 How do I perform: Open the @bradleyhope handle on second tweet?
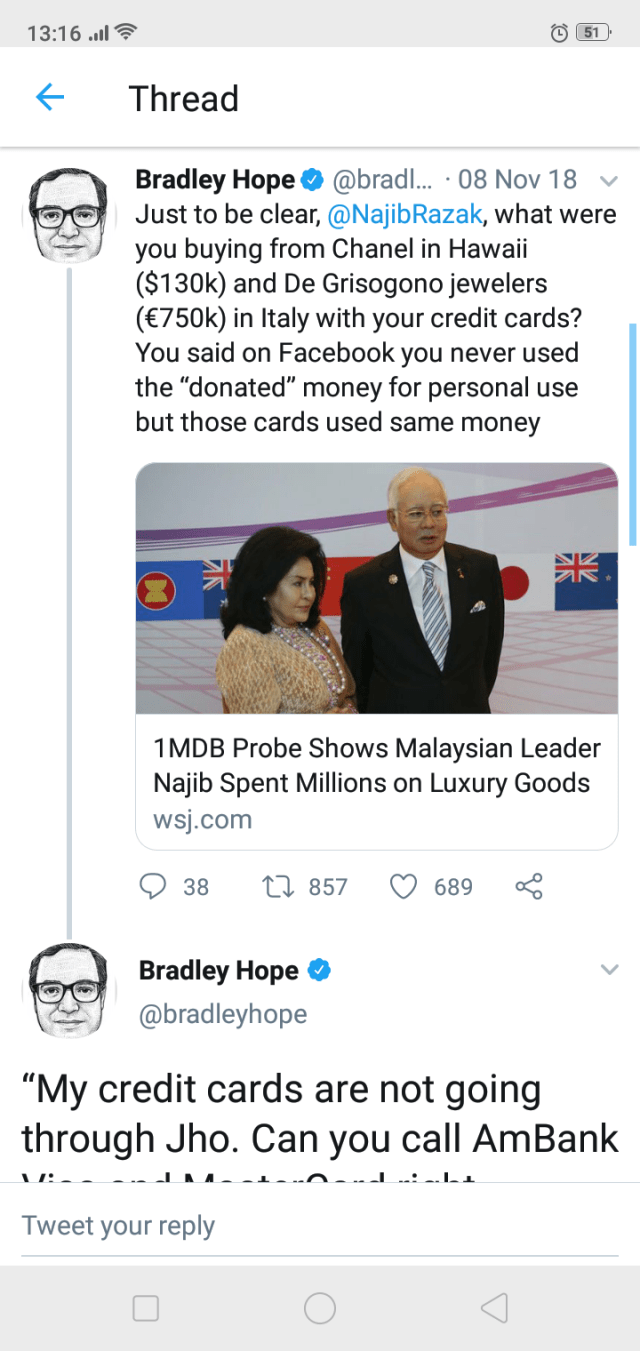click(x=222, y=1014)
